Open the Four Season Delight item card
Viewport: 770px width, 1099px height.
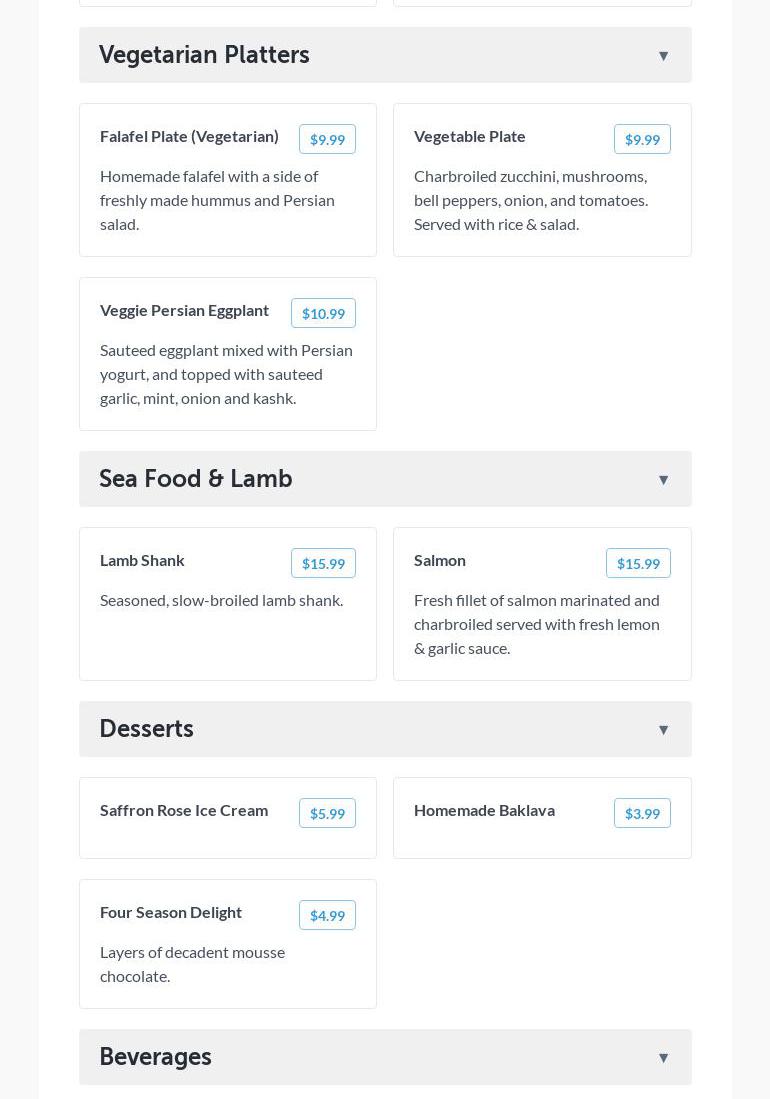click(228, 944)
